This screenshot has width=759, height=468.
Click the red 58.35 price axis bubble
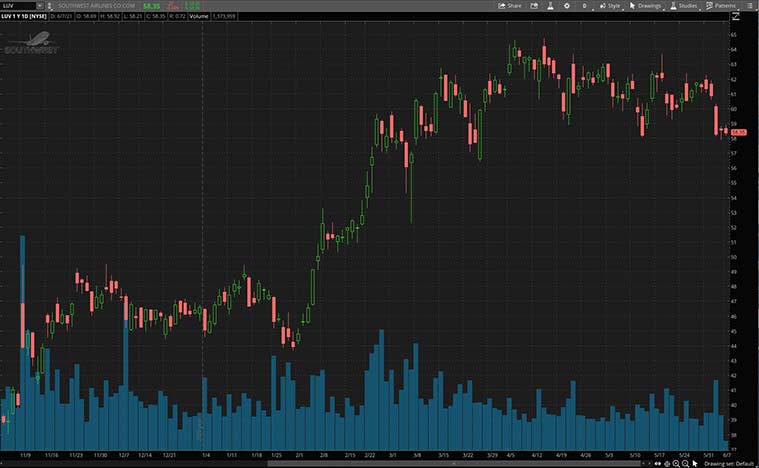coord(738,132)
